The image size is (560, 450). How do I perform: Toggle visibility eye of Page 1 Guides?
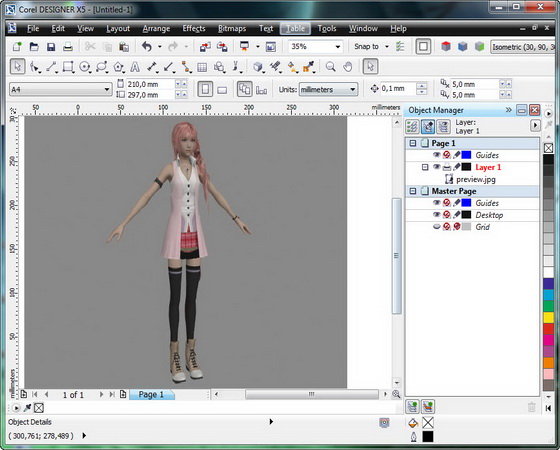click(x=436, y=155)
